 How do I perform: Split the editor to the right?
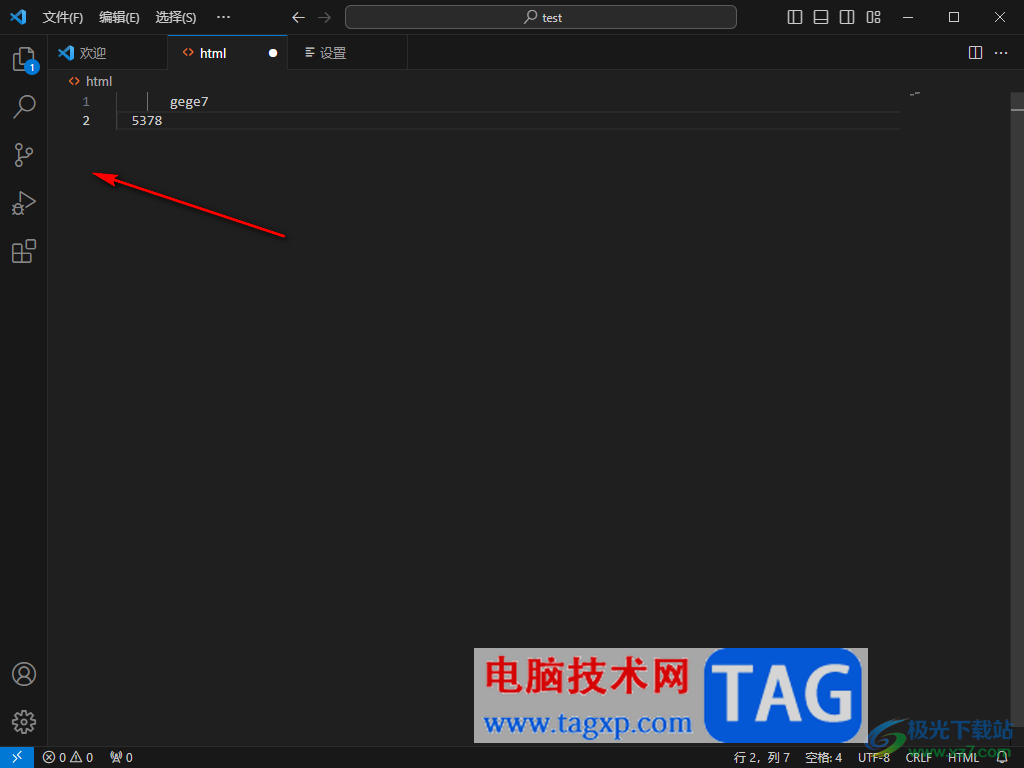click(x=975, y=53)
